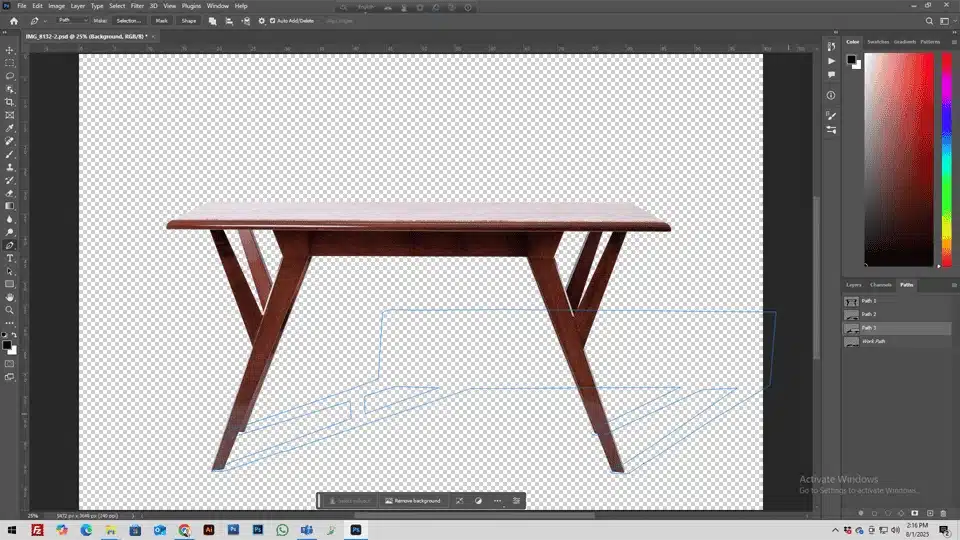Toggle Quick Mask mode

tap(10, 364)
